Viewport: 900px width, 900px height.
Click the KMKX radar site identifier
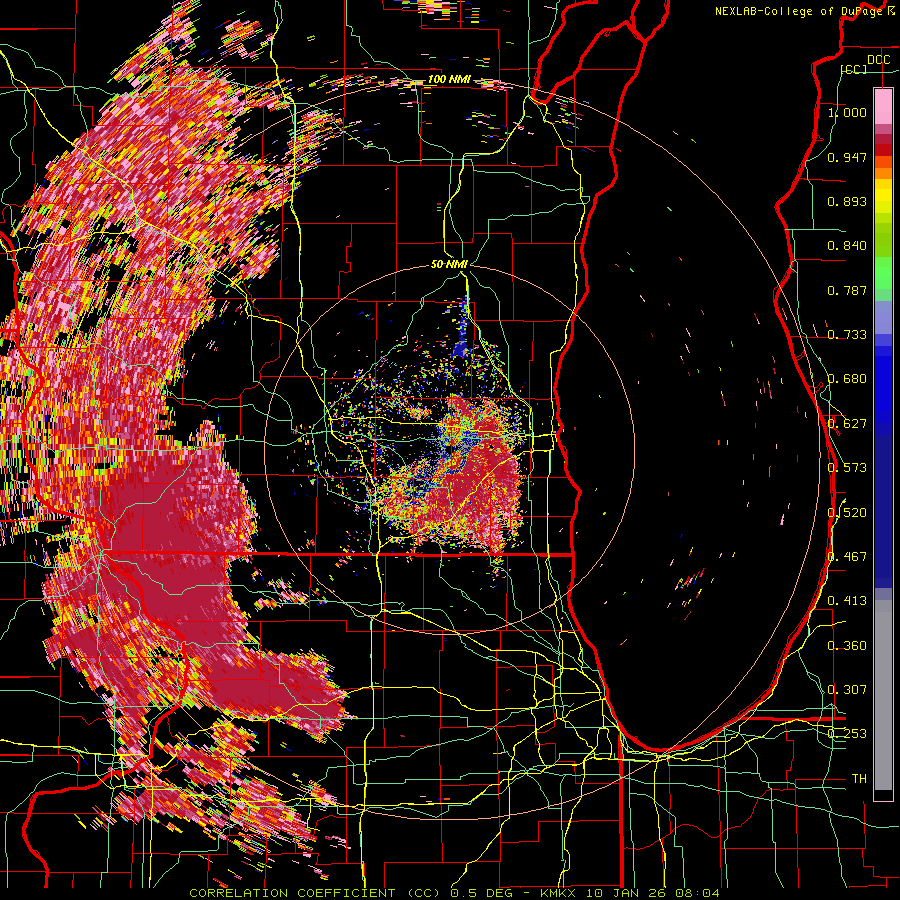tap(558, 893)
